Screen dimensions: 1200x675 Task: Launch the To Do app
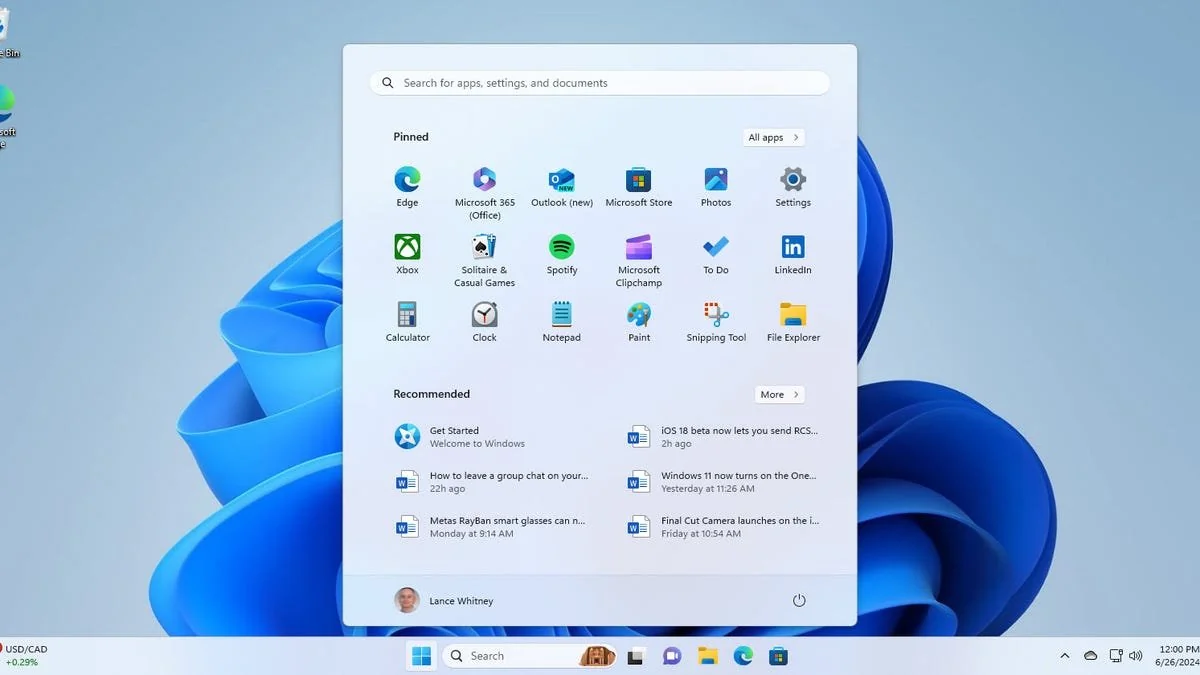click(x=716, y=254)
